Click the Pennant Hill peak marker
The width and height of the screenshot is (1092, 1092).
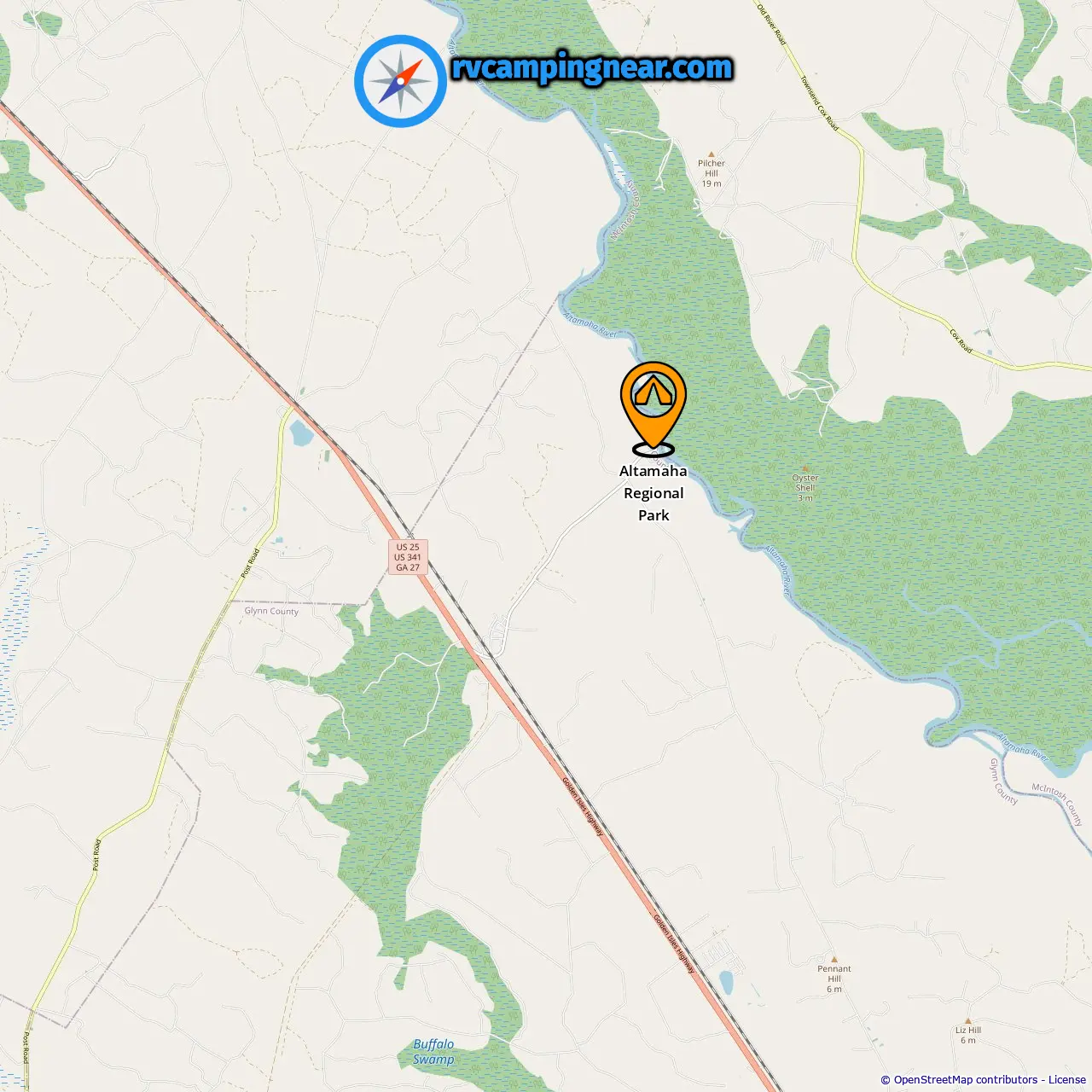[x=834, y=959]
